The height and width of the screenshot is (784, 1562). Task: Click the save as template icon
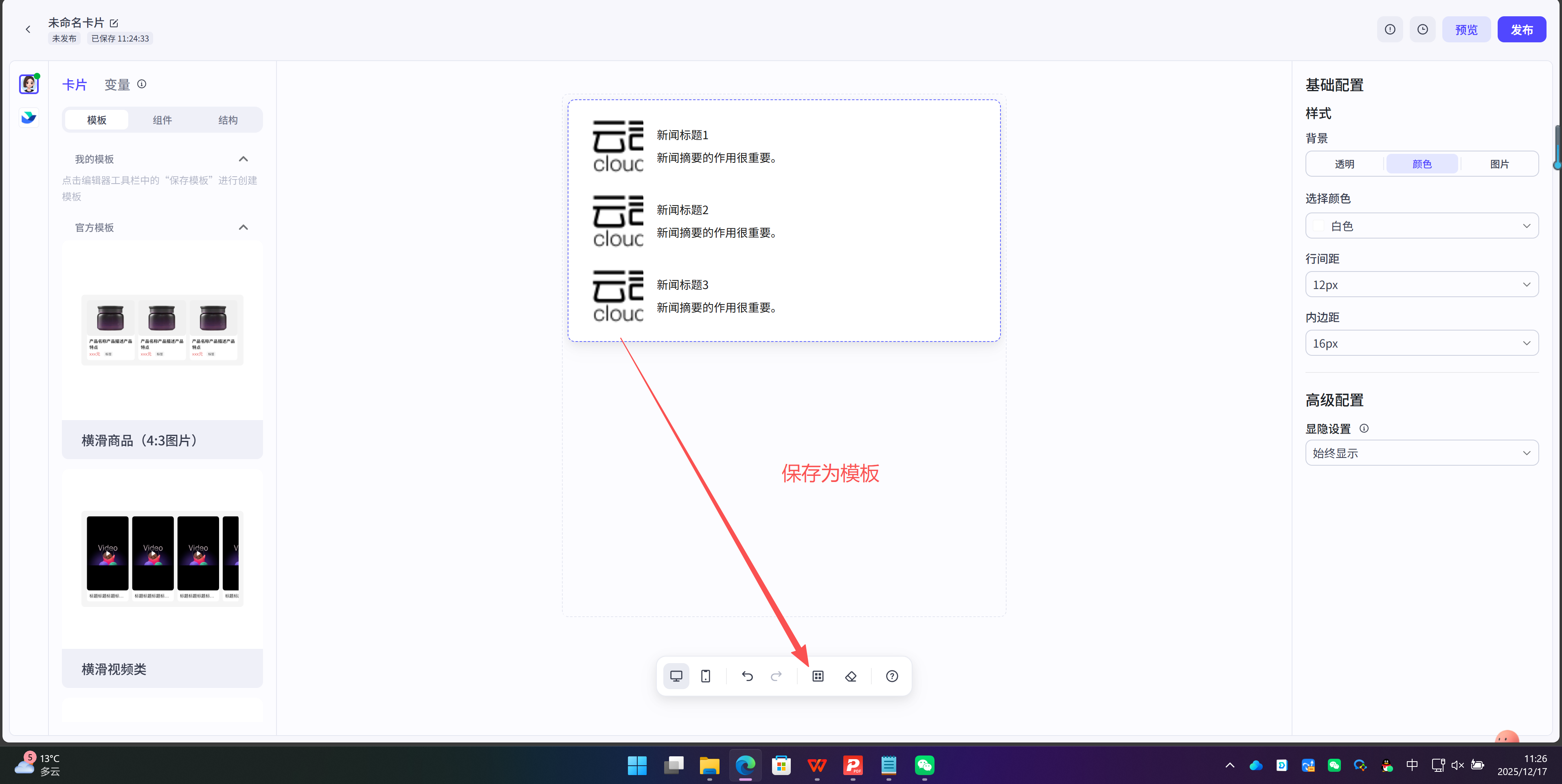(817, 675)
